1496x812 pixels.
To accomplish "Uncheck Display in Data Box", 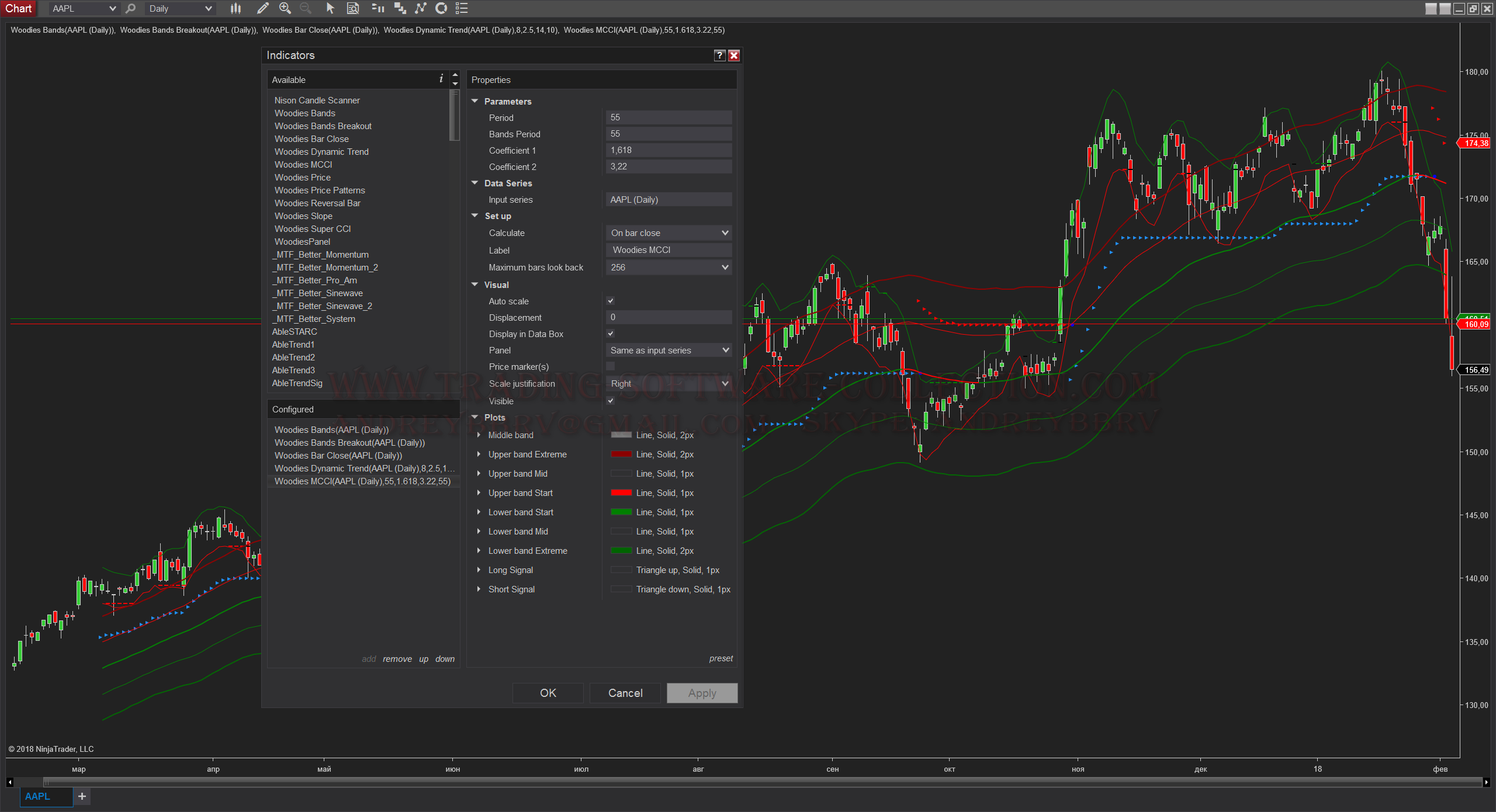I will (611, 334).
